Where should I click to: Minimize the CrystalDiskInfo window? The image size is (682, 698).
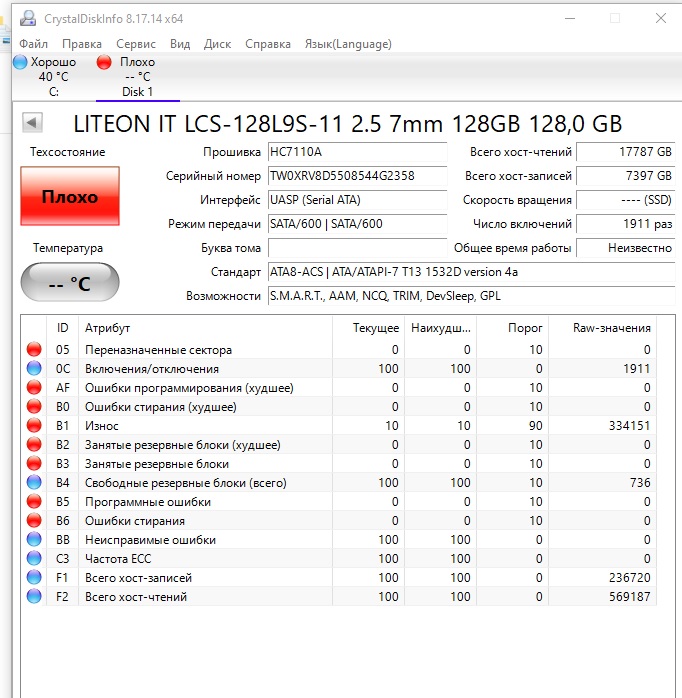pyautogui.click(x=570, y=18)
